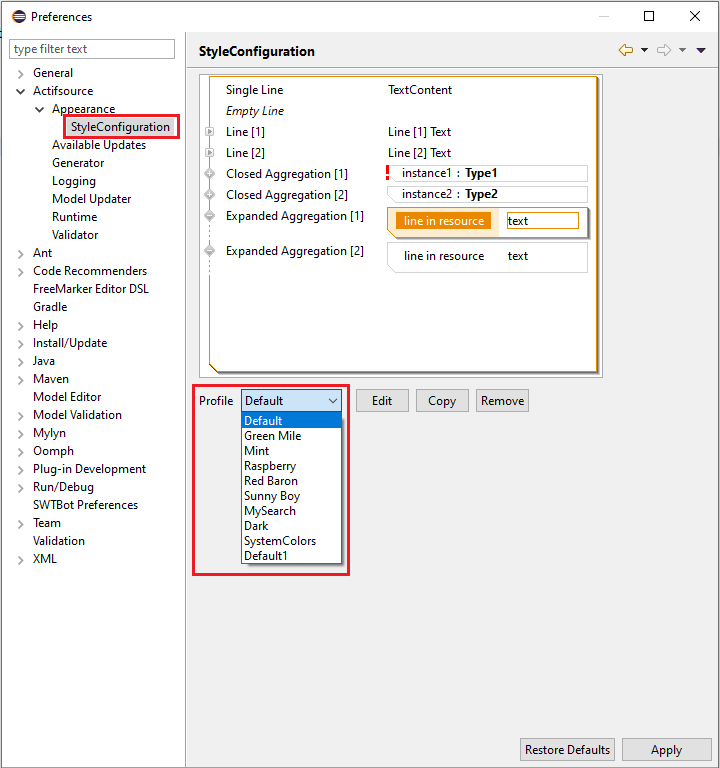Click the Closed Aggregation [1] node marker
This screenshot has width=720, height=768.
(x=210, y=174)
